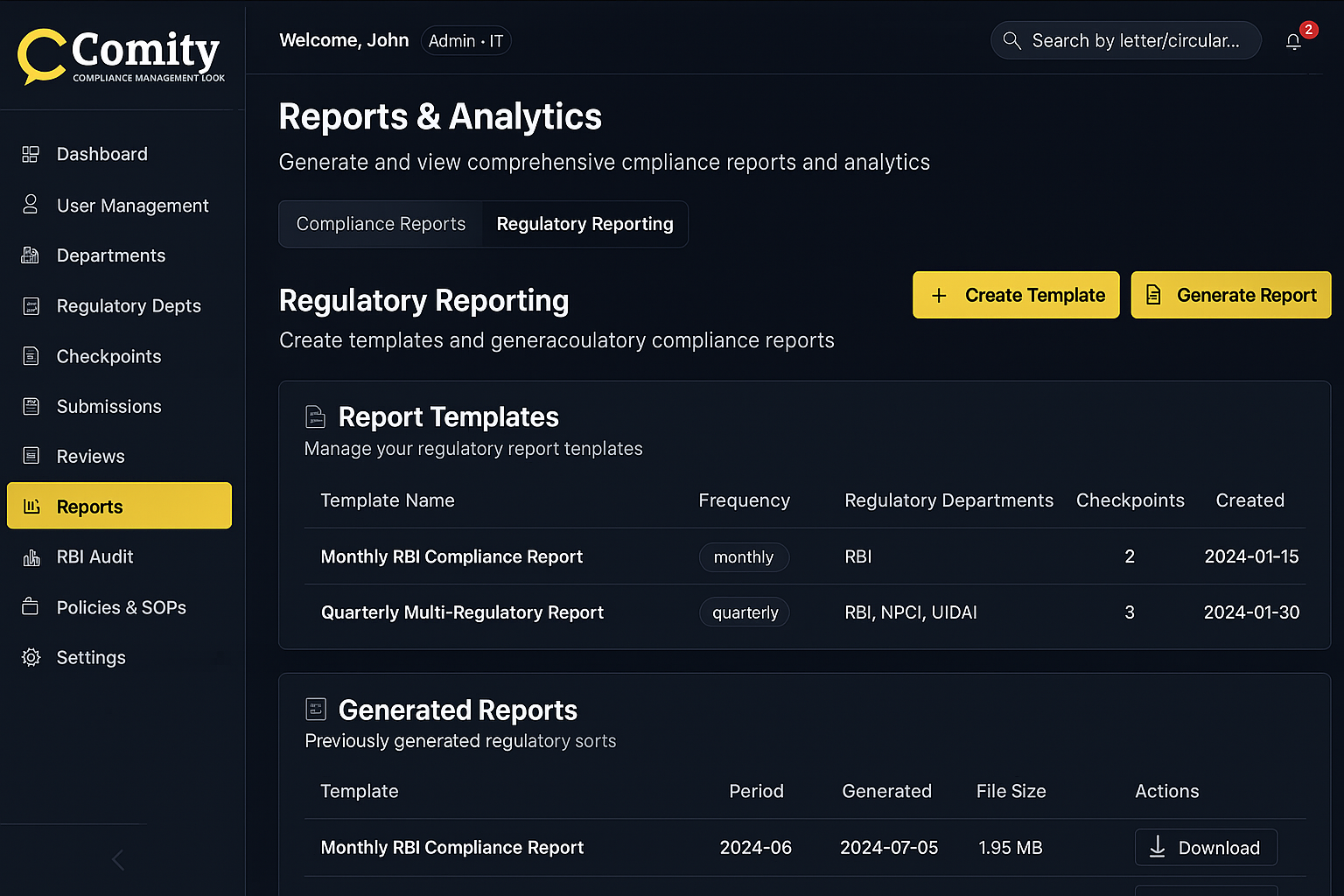This screenshot has width=1344, height=896.
Task: Click the monthly frequency badge
Action: 744,557
